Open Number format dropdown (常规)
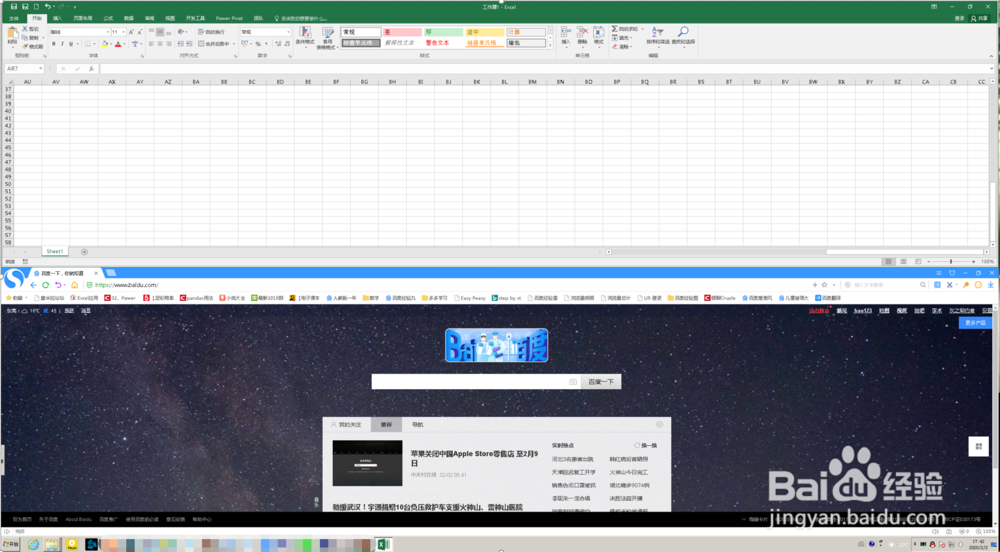1000x552 pixels. (x=288, y=32)
